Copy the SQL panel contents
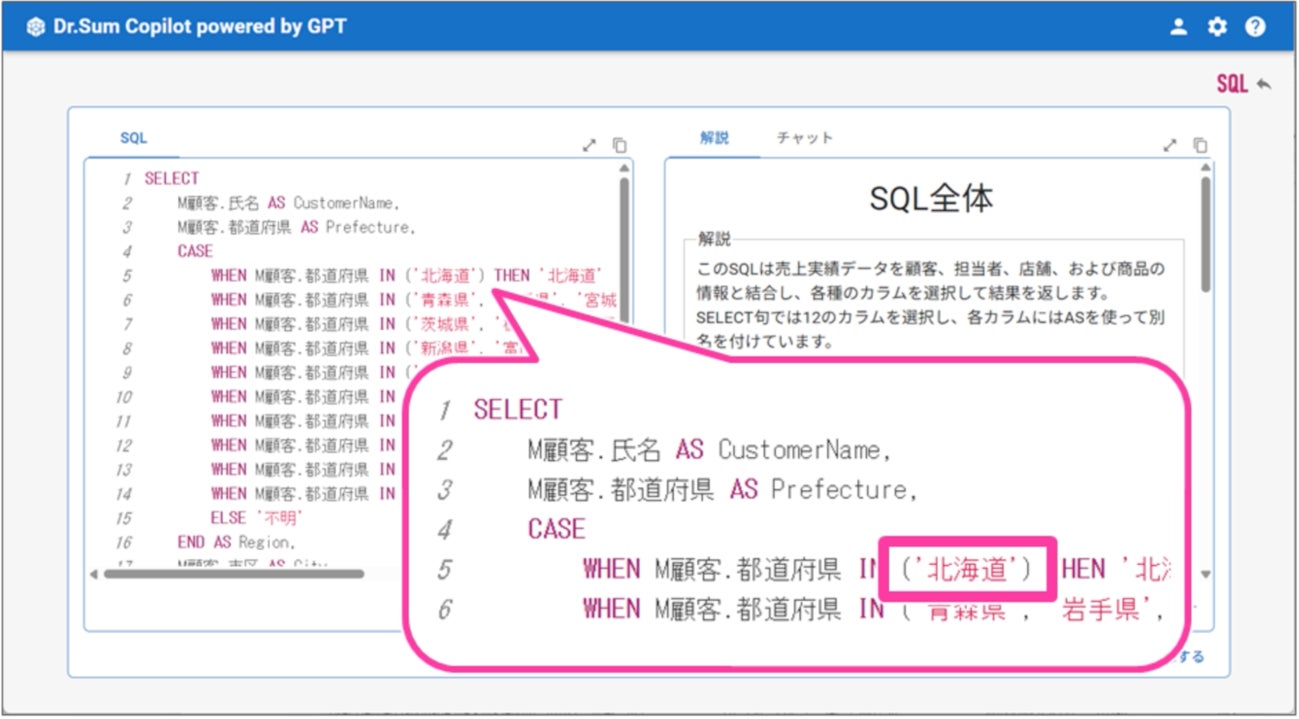The image size is (1299, 719). 620,145
